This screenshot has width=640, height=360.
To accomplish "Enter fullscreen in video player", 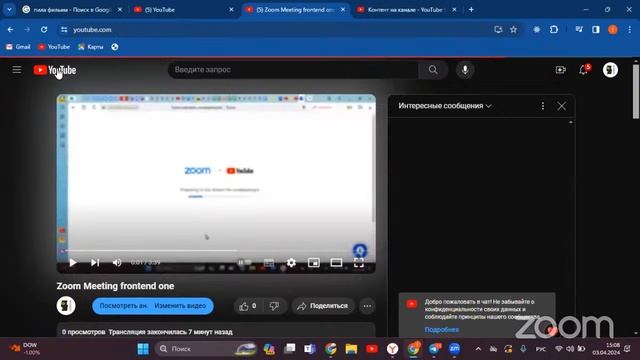I will [x=359, y=262].
